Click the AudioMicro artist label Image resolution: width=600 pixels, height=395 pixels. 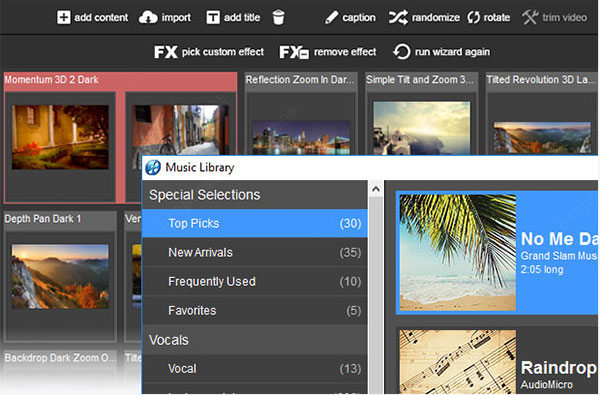[547, 385]
